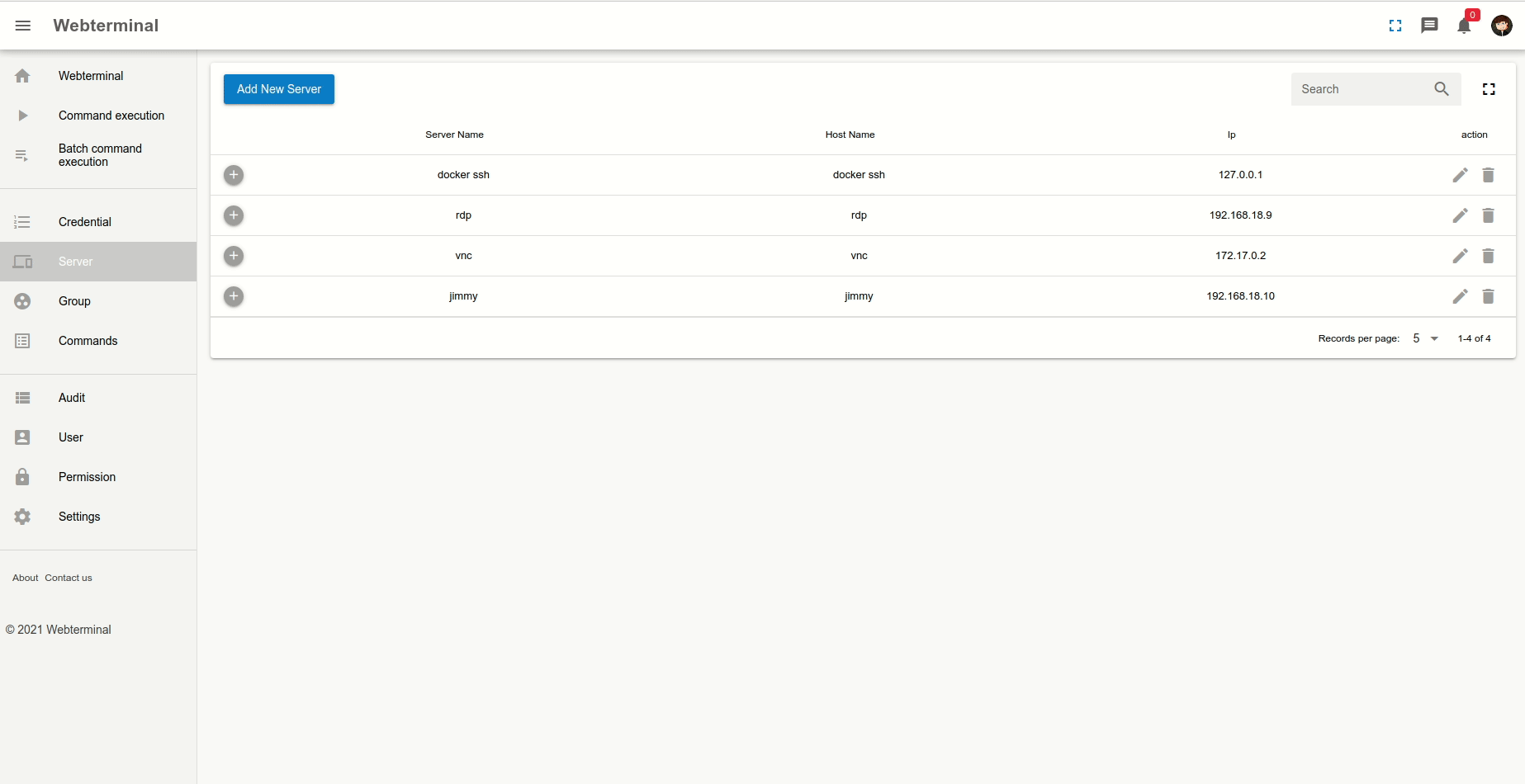Click the Webterminal title in header

pyautogui.click(x=106, y=26)
